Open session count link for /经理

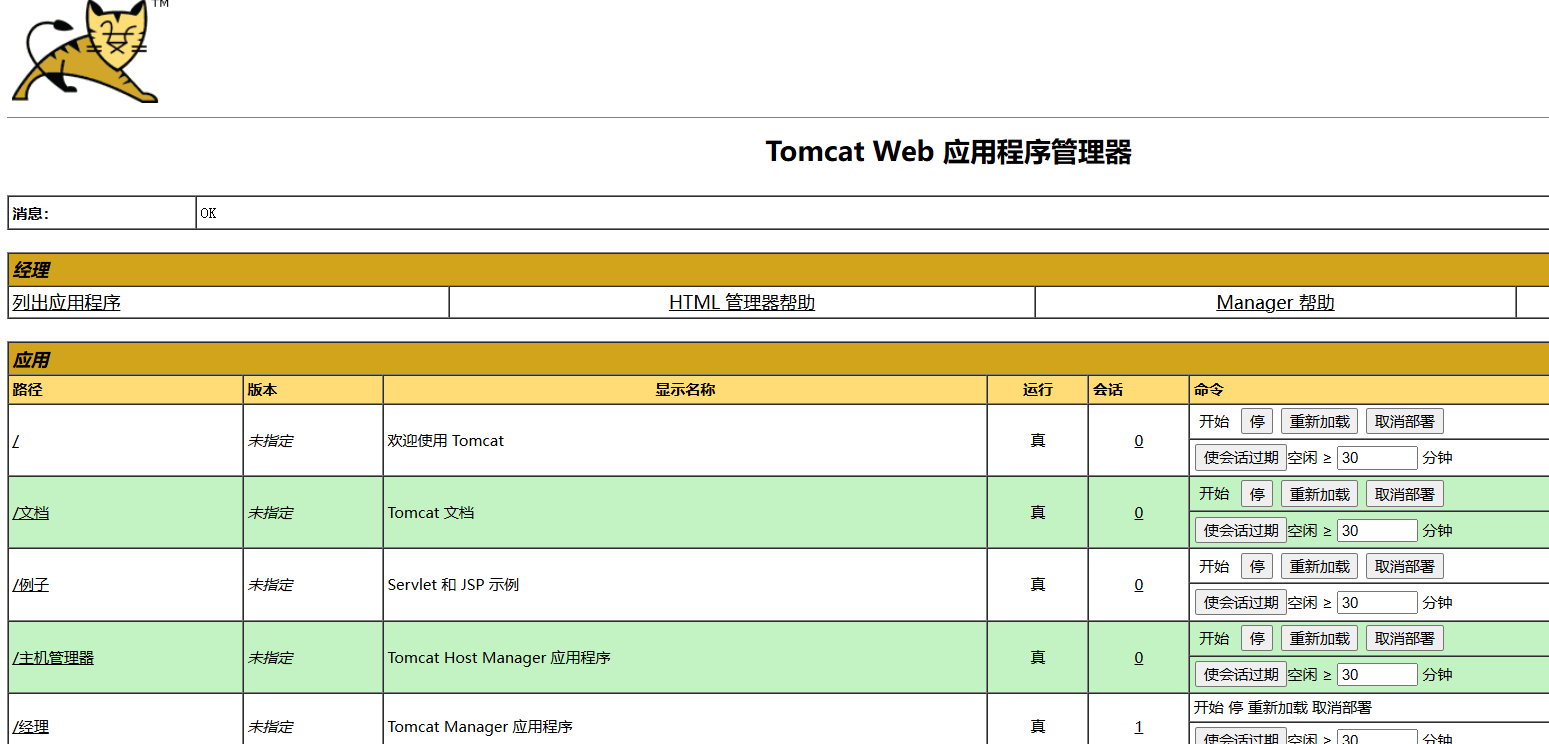1138,727
